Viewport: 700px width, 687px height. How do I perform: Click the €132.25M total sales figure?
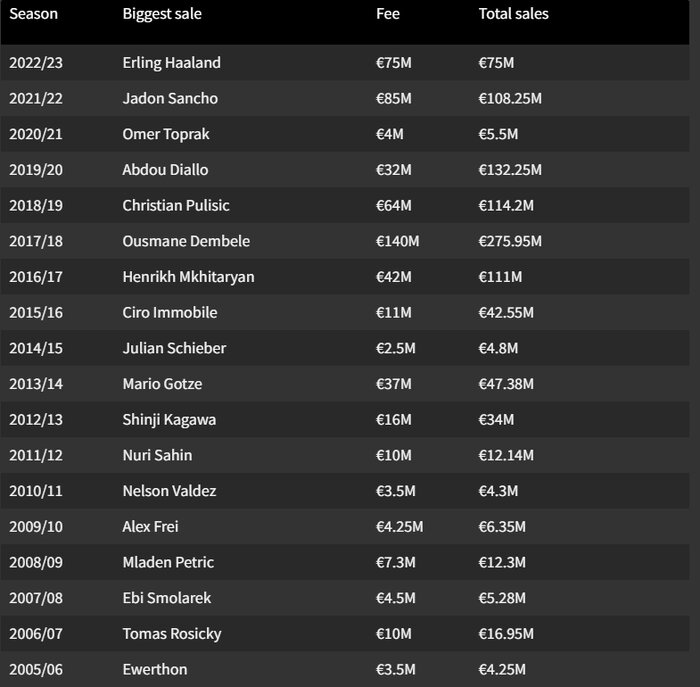[510, 170]
